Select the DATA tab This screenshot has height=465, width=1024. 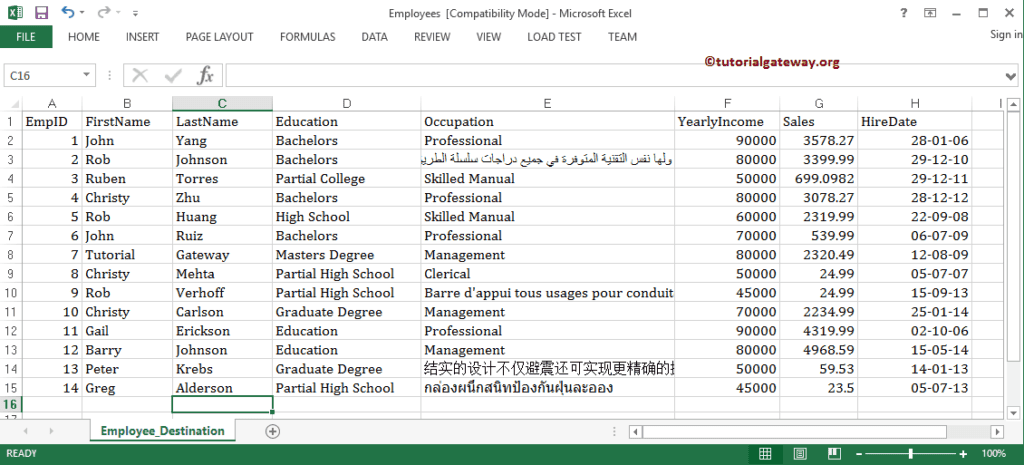coord(375,37)
